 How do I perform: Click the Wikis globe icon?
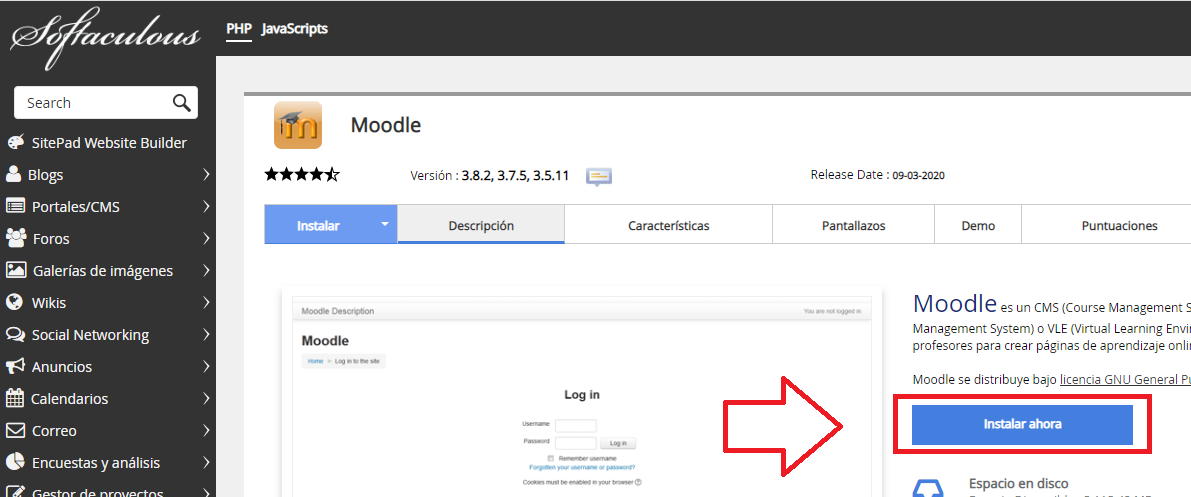[x=14, y=302]
